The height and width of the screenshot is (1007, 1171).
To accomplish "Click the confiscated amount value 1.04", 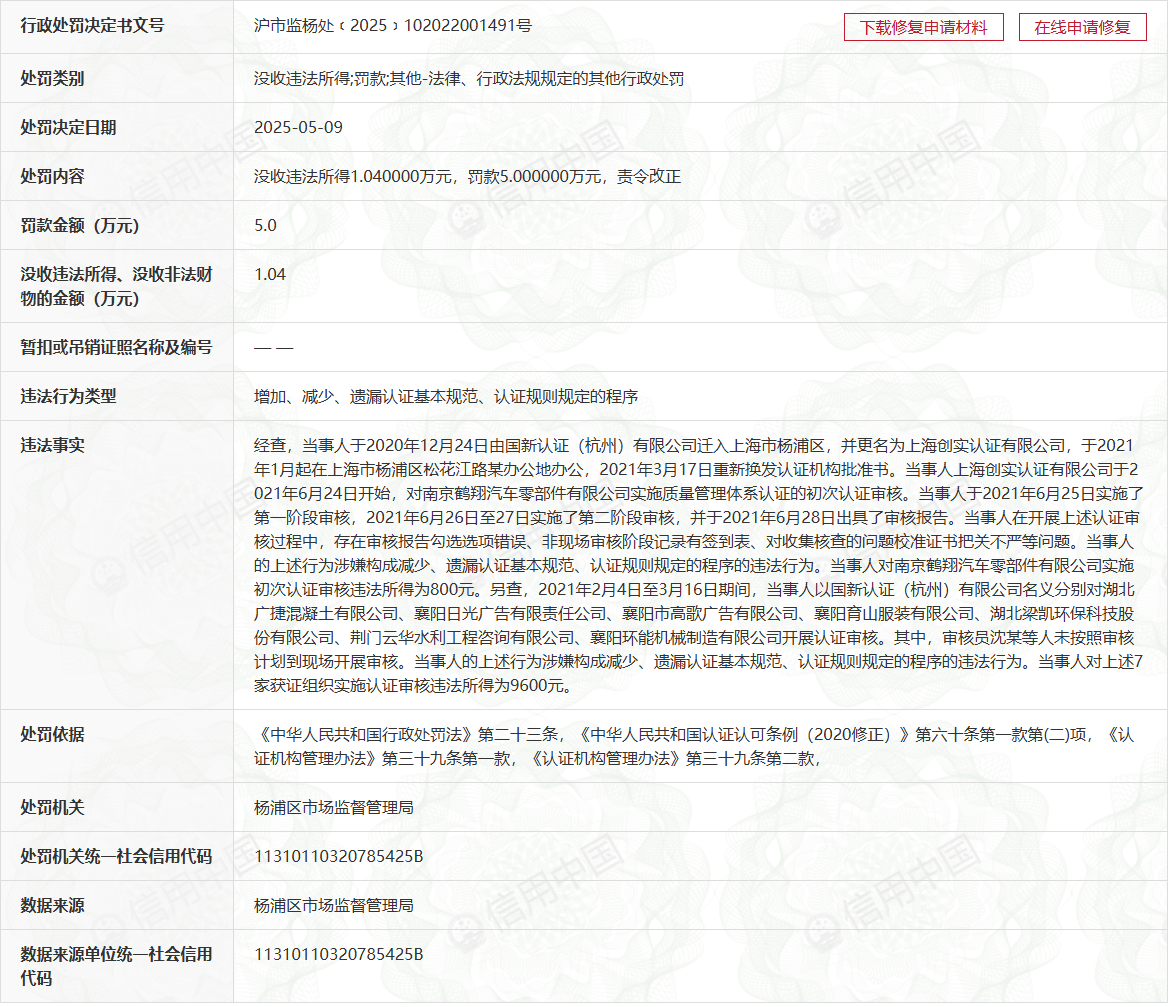I will [270, 274].
